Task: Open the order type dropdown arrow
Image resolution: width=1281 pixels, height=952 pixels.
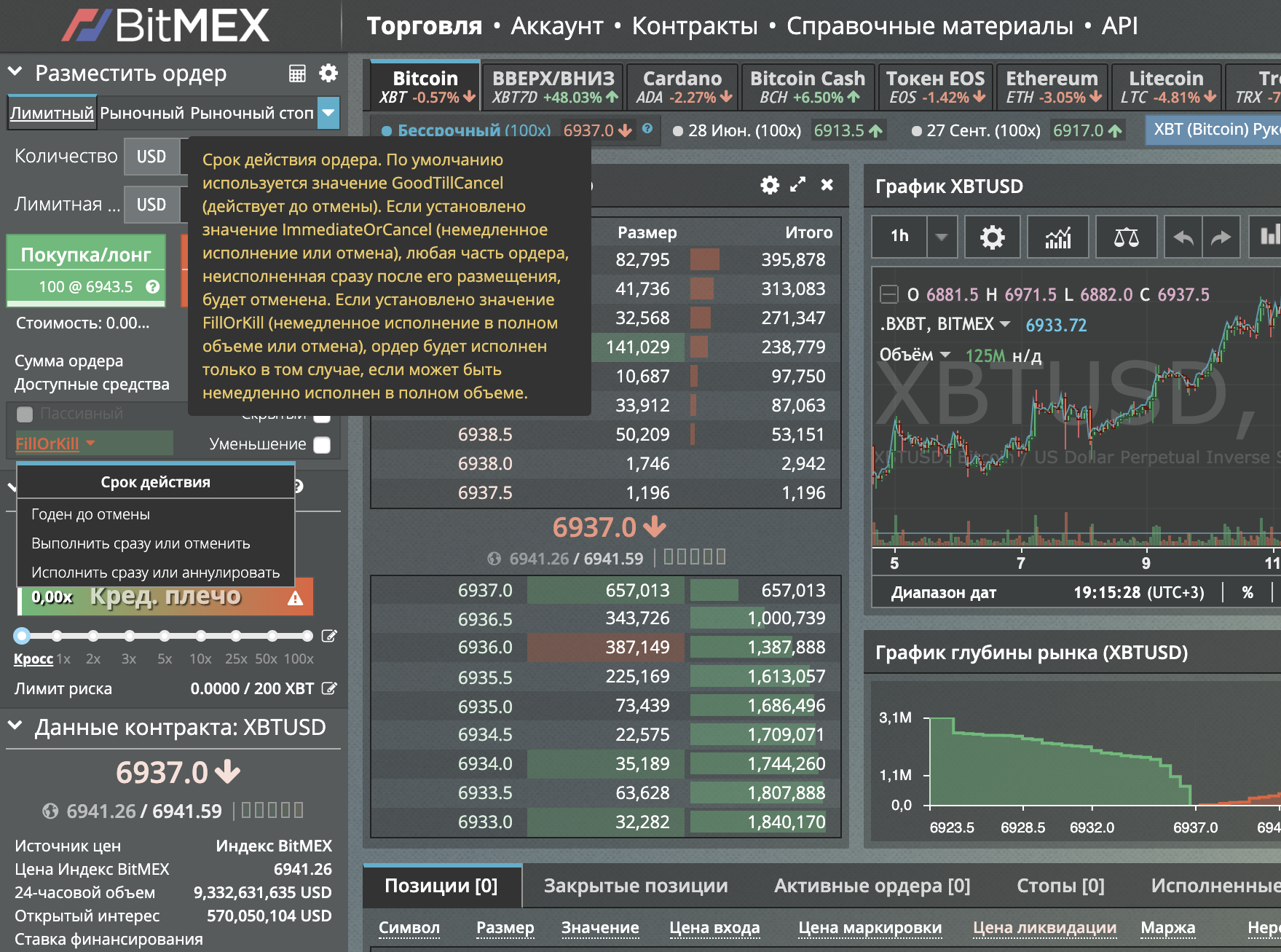Action: tap(328, 113)
